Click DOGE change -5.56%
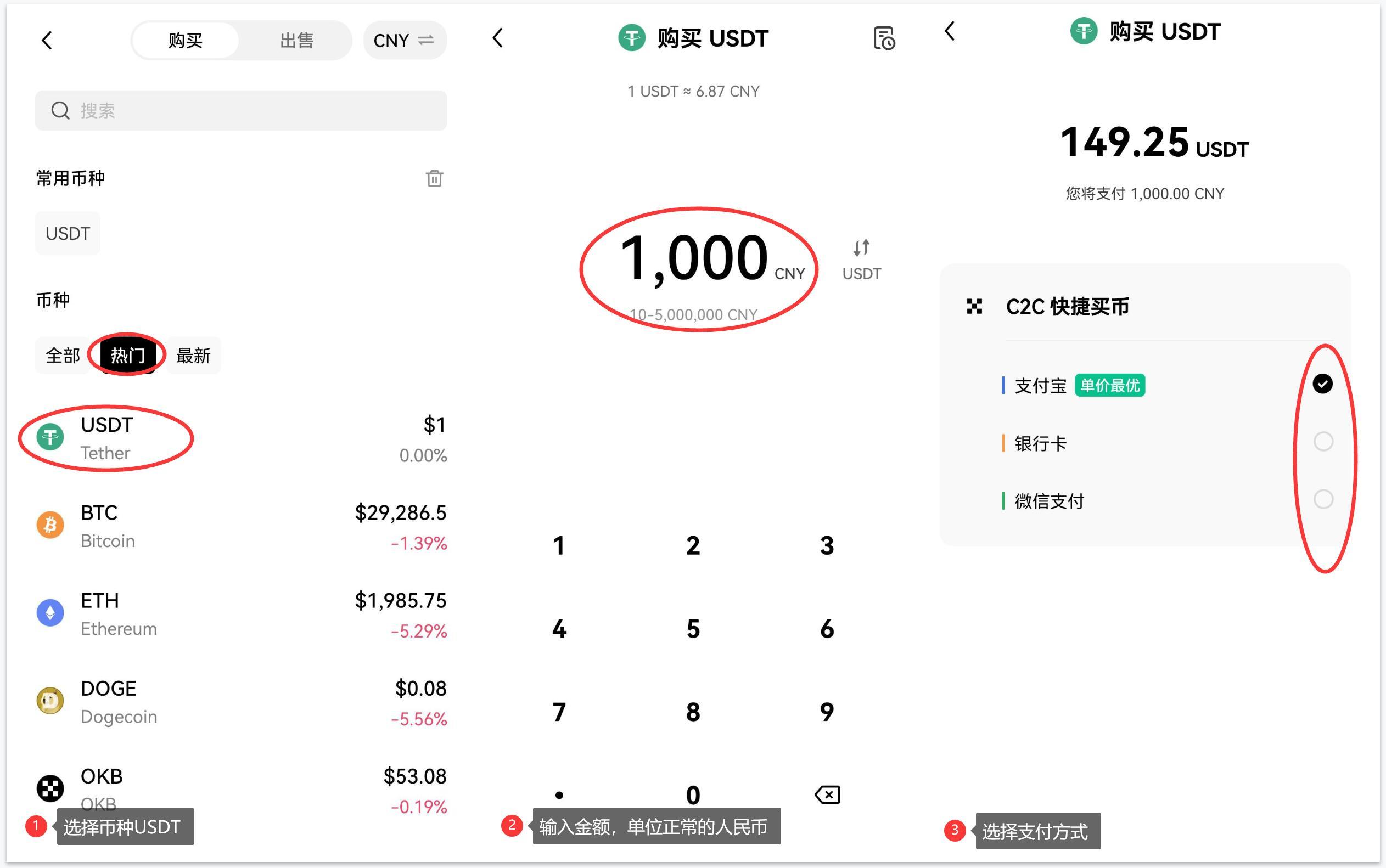Viewport: 1386px width, 868px height. click(x=419, y=718)
